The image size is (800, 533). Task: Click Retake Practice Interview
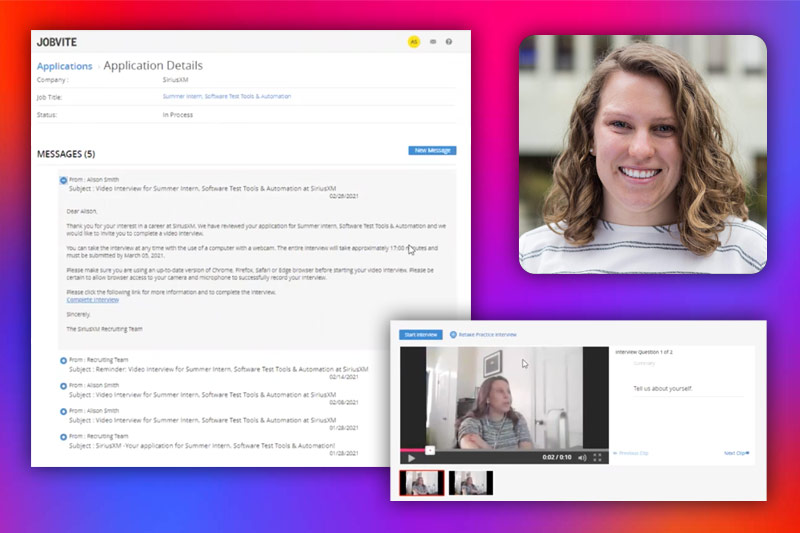point(487,335)
